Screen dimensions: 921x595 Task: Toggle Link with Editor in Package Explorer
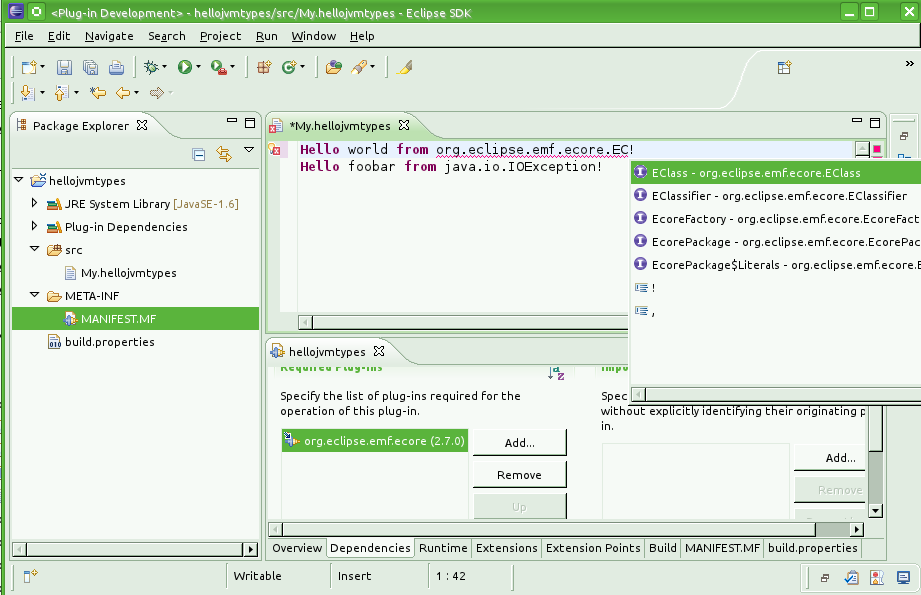pos(224,154)
